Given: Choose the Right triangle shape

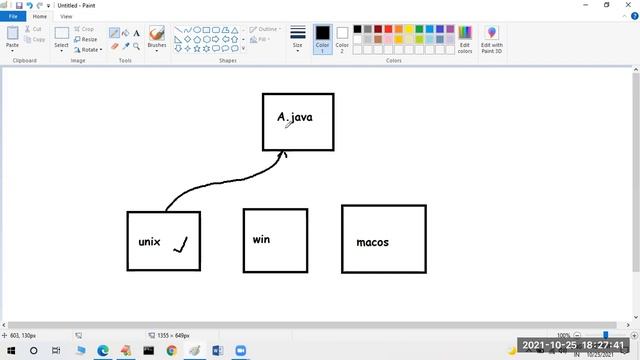Looking at the screenshot, I should (x=178, y=39).
